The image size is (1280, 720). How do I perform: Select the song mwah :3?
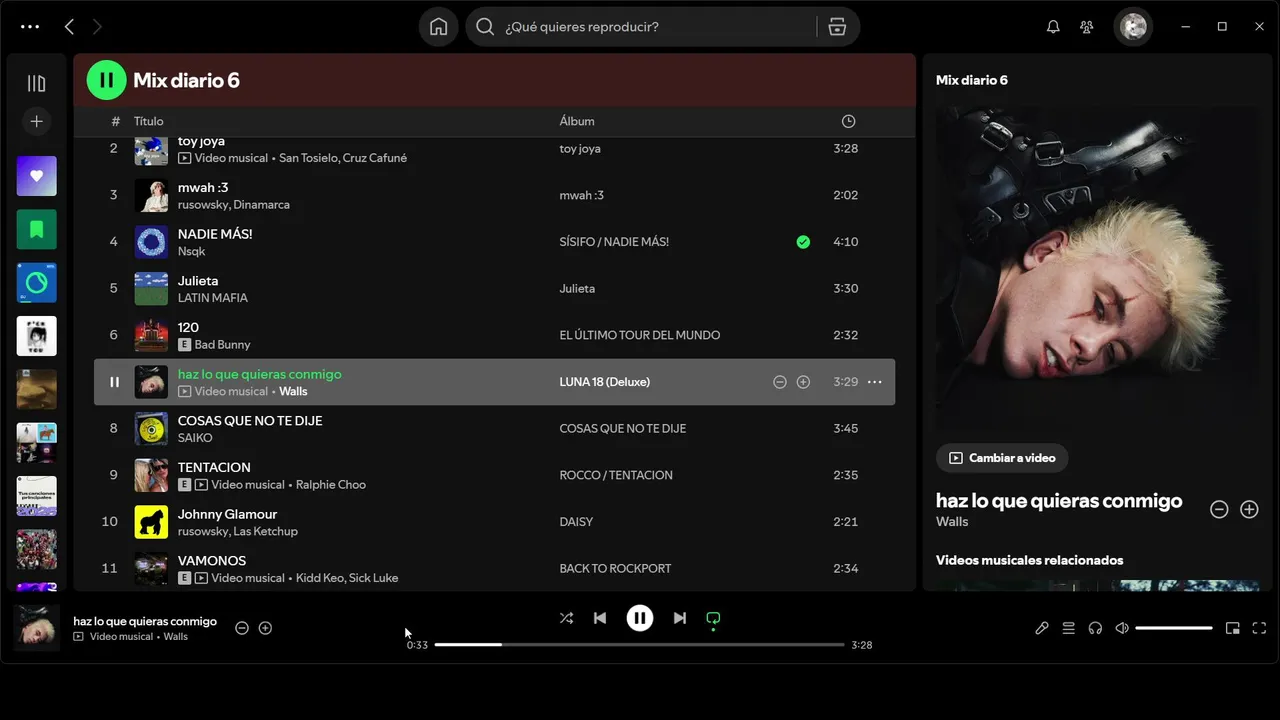[x=203, y=188]
